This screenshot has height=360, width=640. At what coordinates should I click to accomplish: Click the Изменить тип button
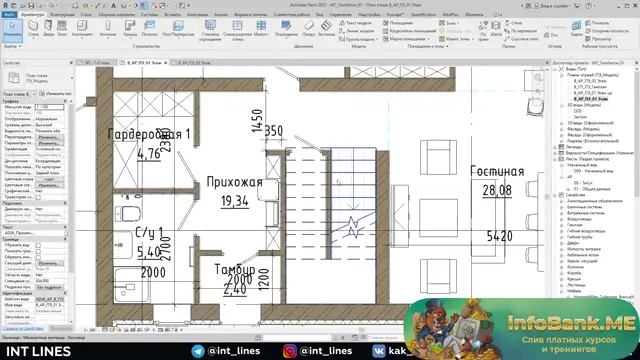(56, 94)
